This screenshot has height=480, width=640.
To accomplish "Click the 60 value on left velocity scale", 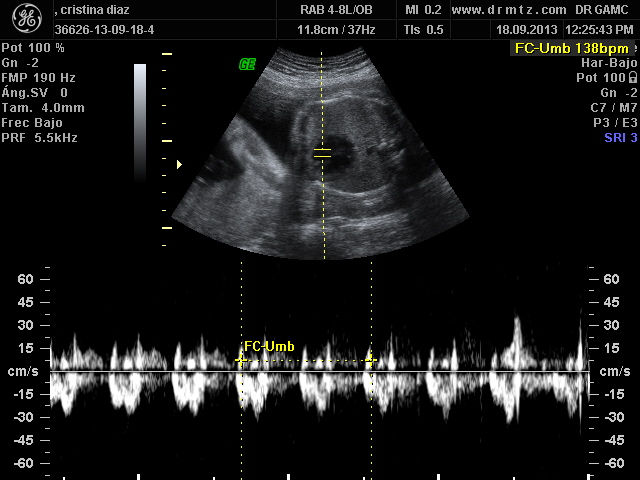I will coord(25,279).
